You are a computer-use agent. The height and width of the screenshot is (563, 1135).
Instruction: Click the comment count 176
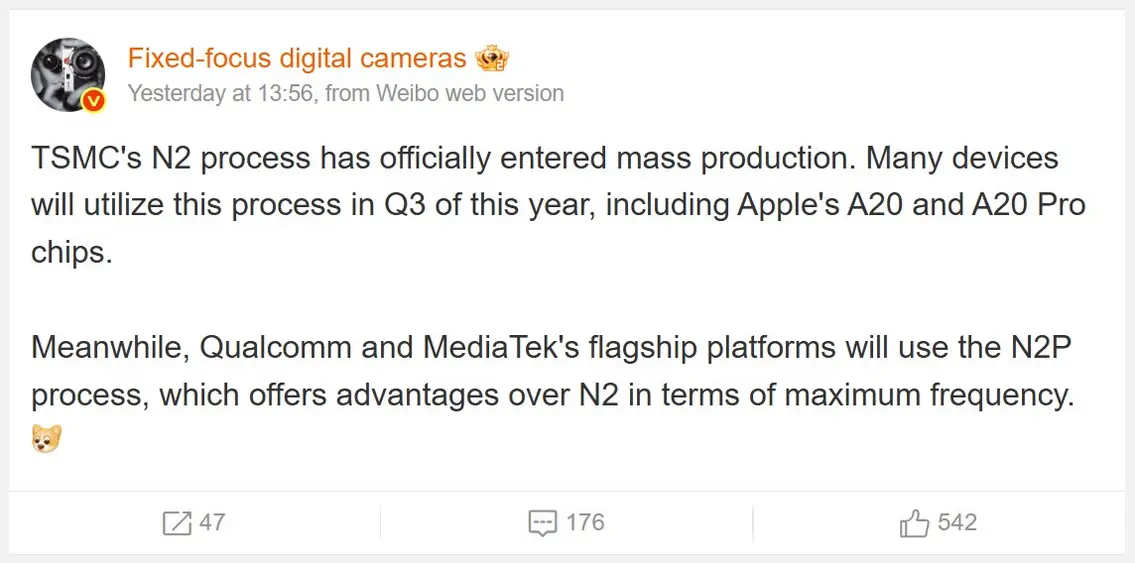coord(585,523)
